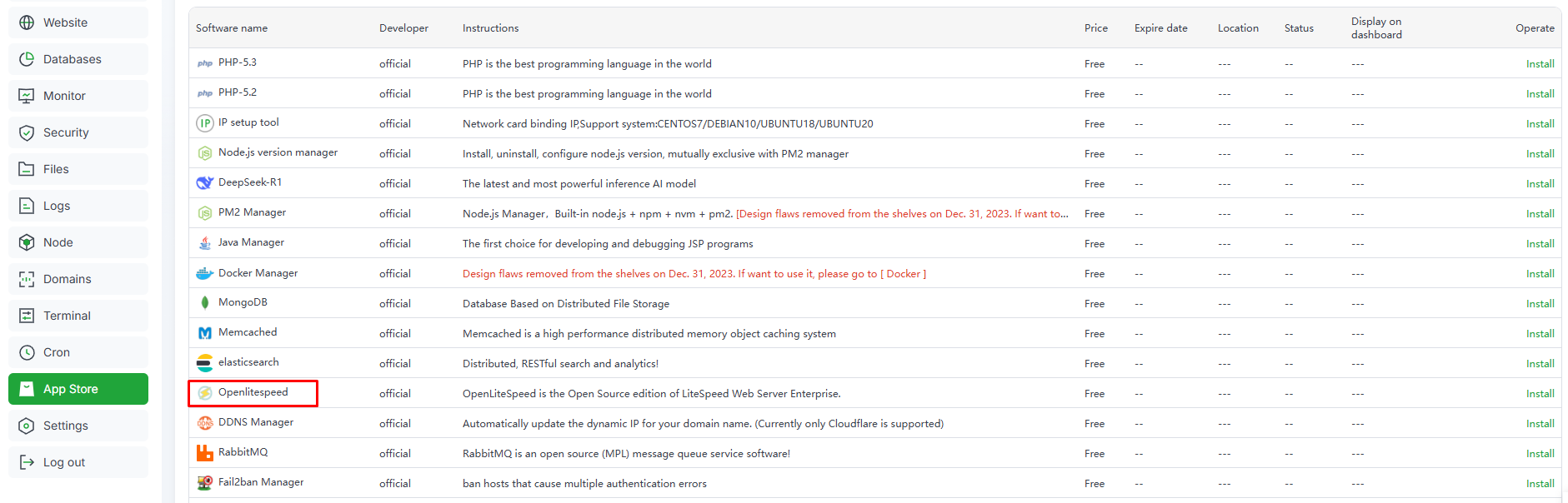Follow the Docker link in red notice
1568x503 pixels.
903,274
